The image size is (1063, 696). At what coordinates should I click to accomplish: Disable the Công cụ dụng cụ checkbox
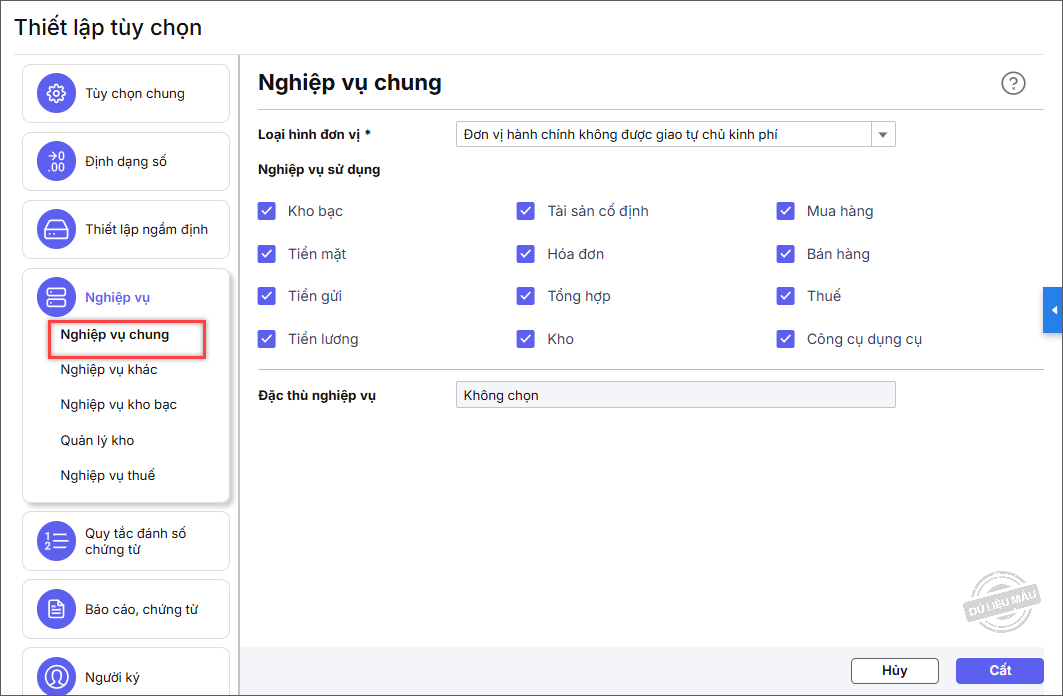786,339
